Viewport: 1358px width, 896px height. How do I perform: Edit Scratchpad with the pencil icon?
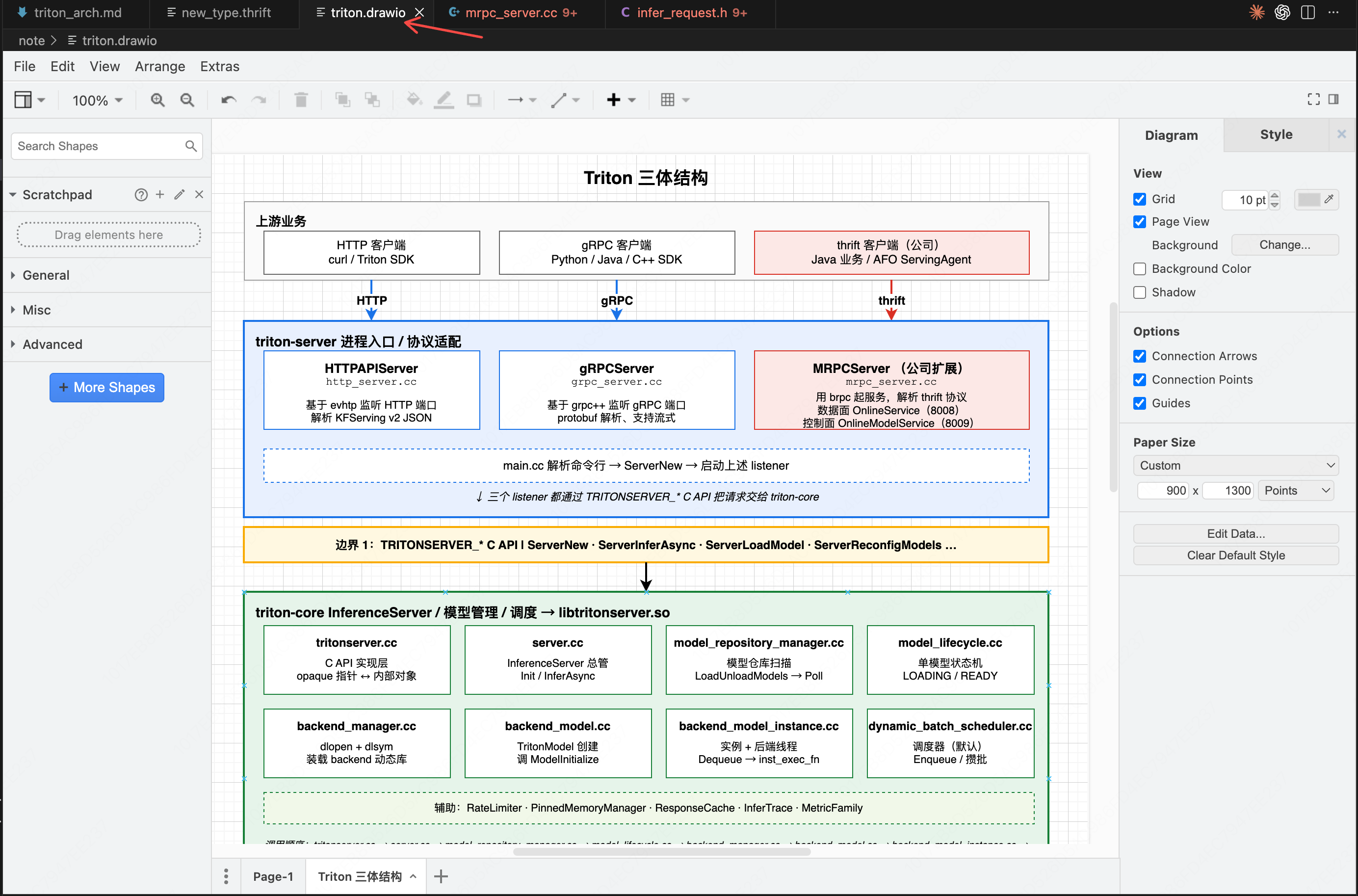coord(180,194)
